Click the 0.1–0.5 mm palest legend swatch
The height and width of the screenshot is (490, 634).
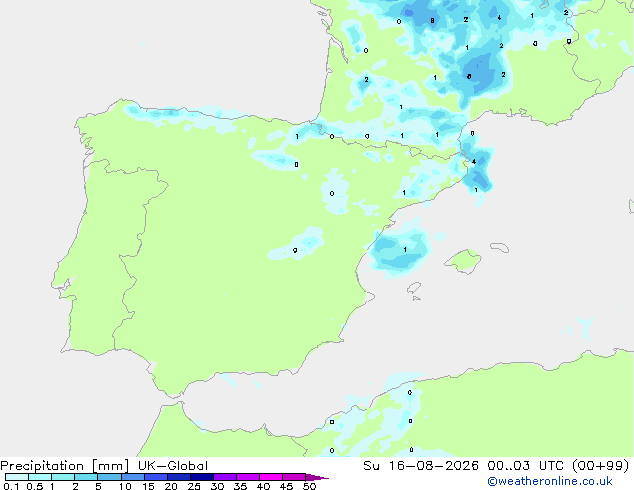click(x=17, y=477)
